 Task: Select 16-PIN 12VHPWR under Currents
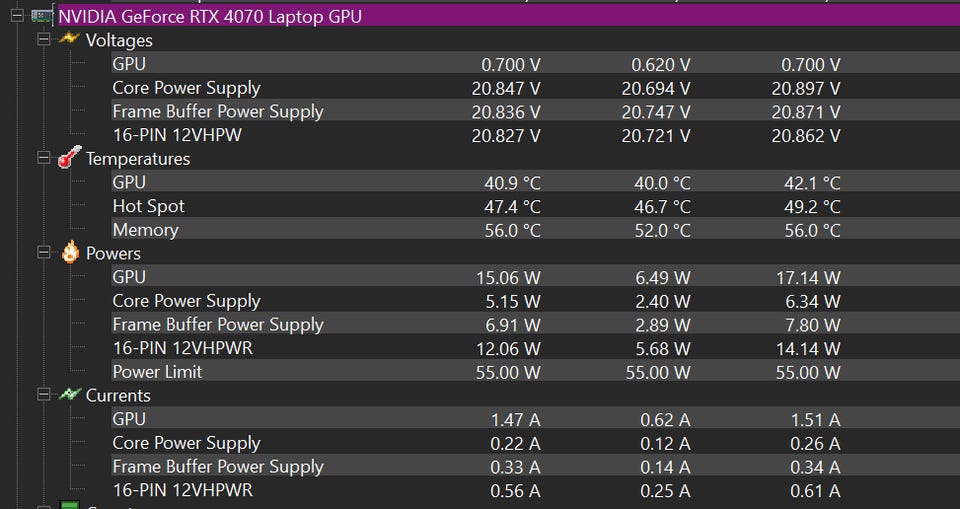coord(536,490)
